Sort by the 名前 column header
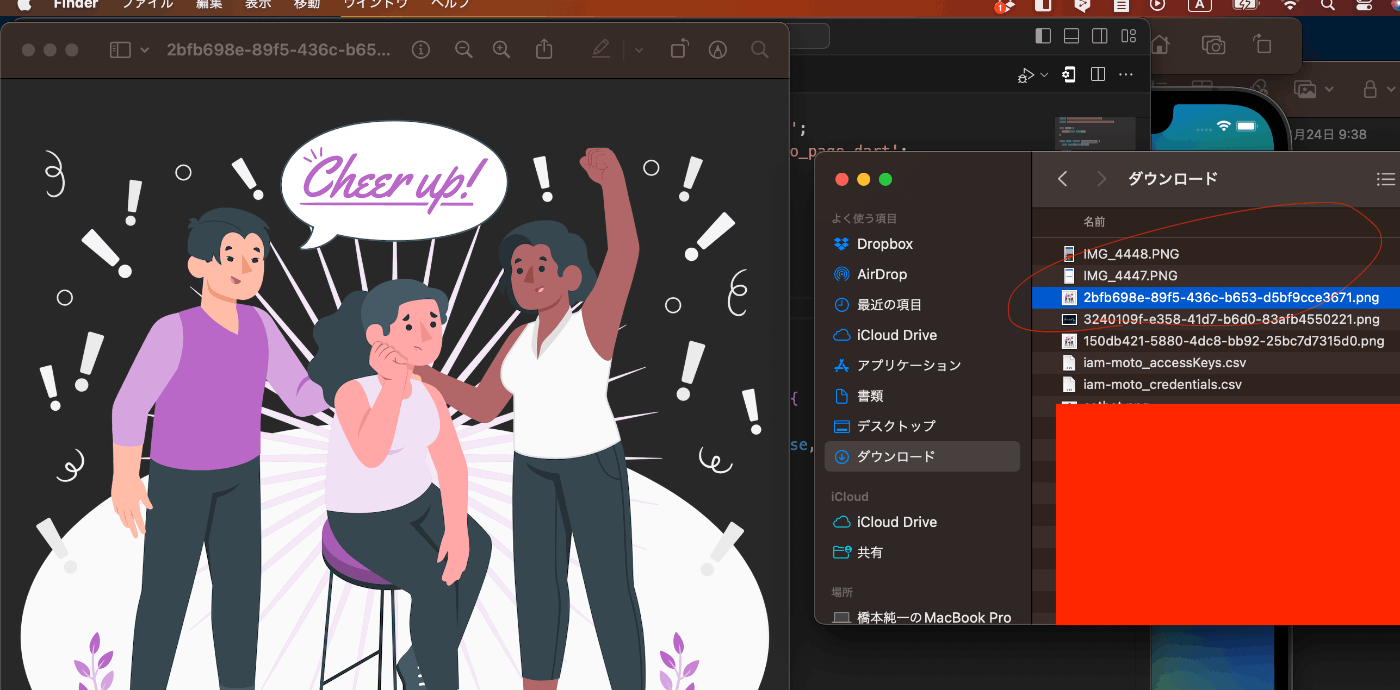This screenshot has height=690, width=1400. 1094,222
